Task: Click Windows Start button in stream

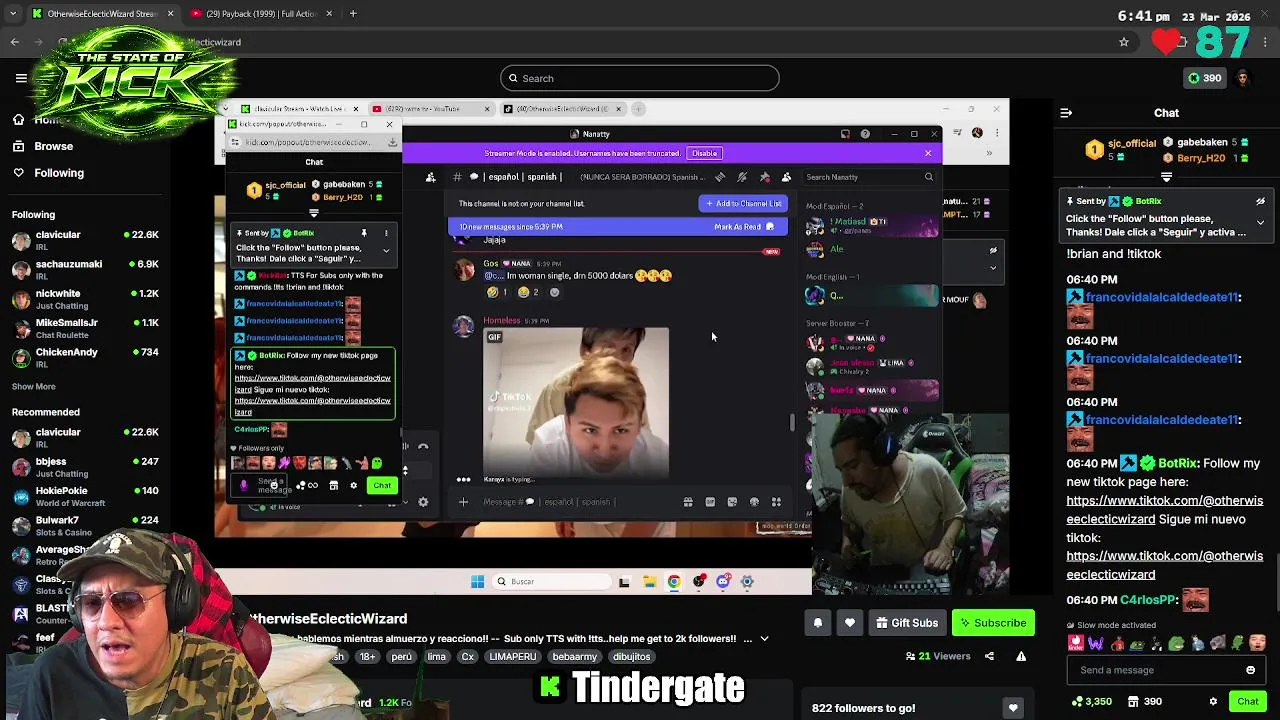Action: [x=477, y=581]
